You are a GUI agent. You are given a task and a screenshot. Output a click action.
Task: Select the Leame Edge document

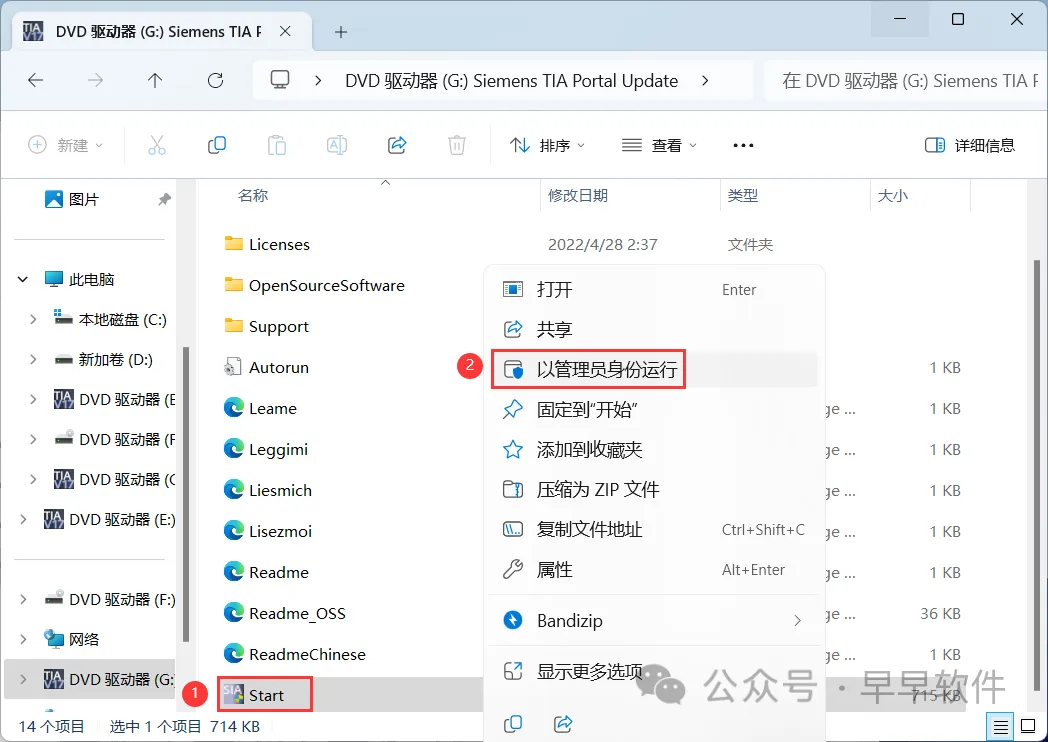tap(273, 408)
